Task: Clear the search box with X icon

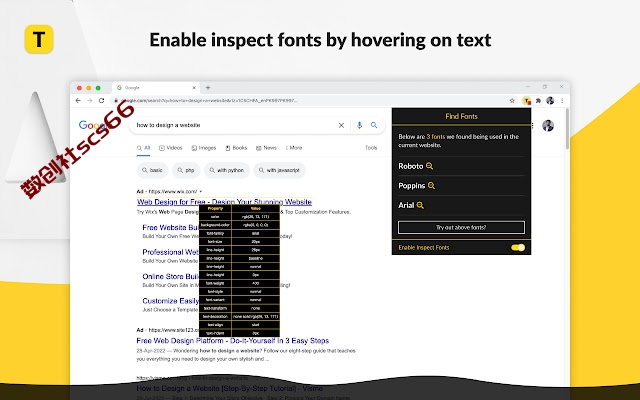Action: point(341,125)
